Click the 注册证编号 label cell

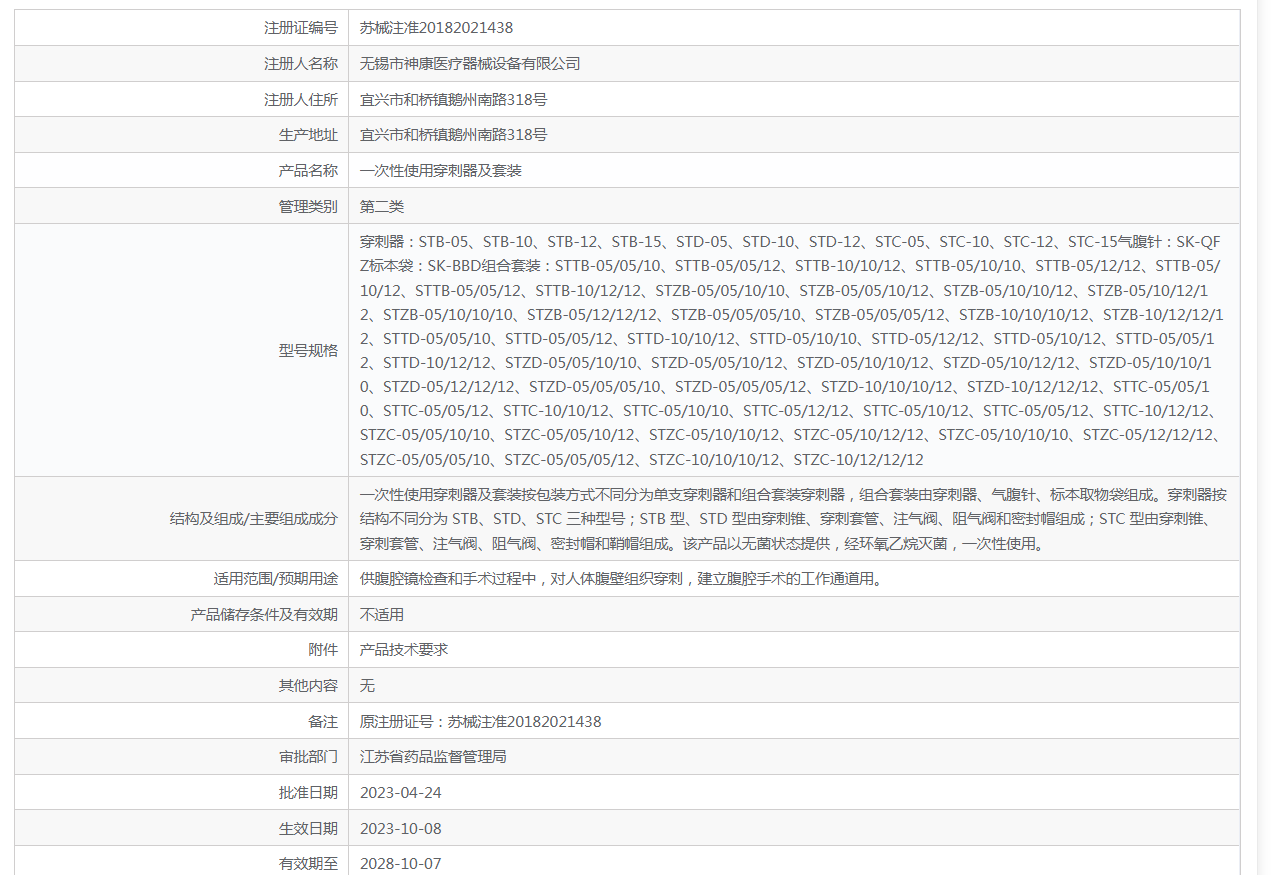(181, 28)
